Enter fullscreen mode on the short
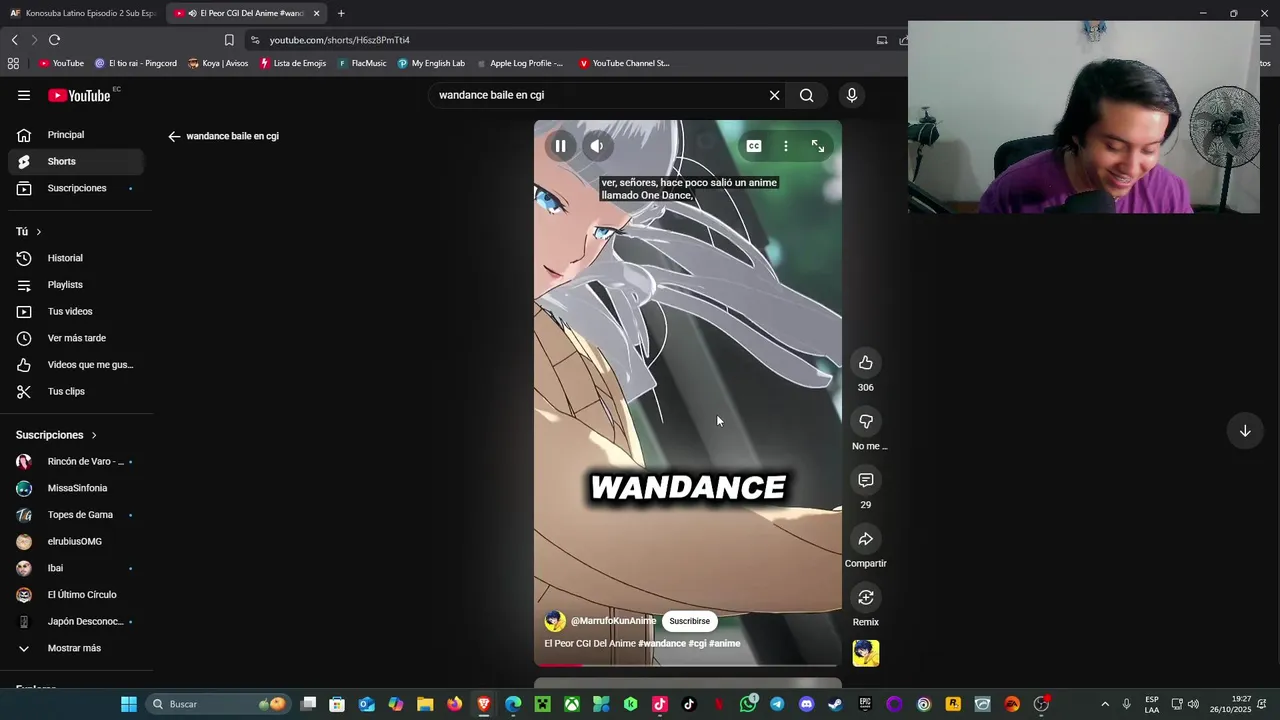 coord(818,146)
